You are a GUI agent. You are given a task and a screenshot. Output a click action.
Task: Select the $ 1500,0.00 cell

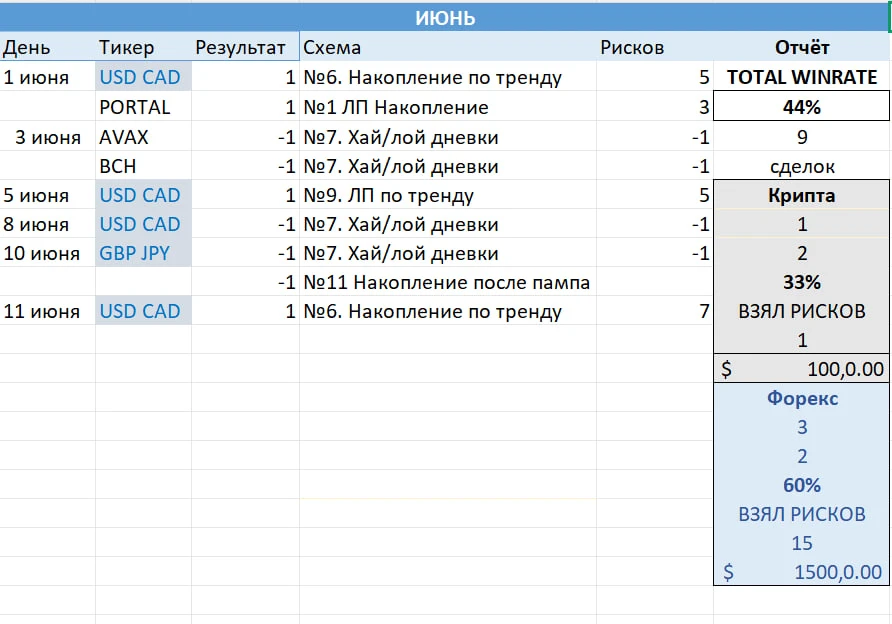[802, 571]
